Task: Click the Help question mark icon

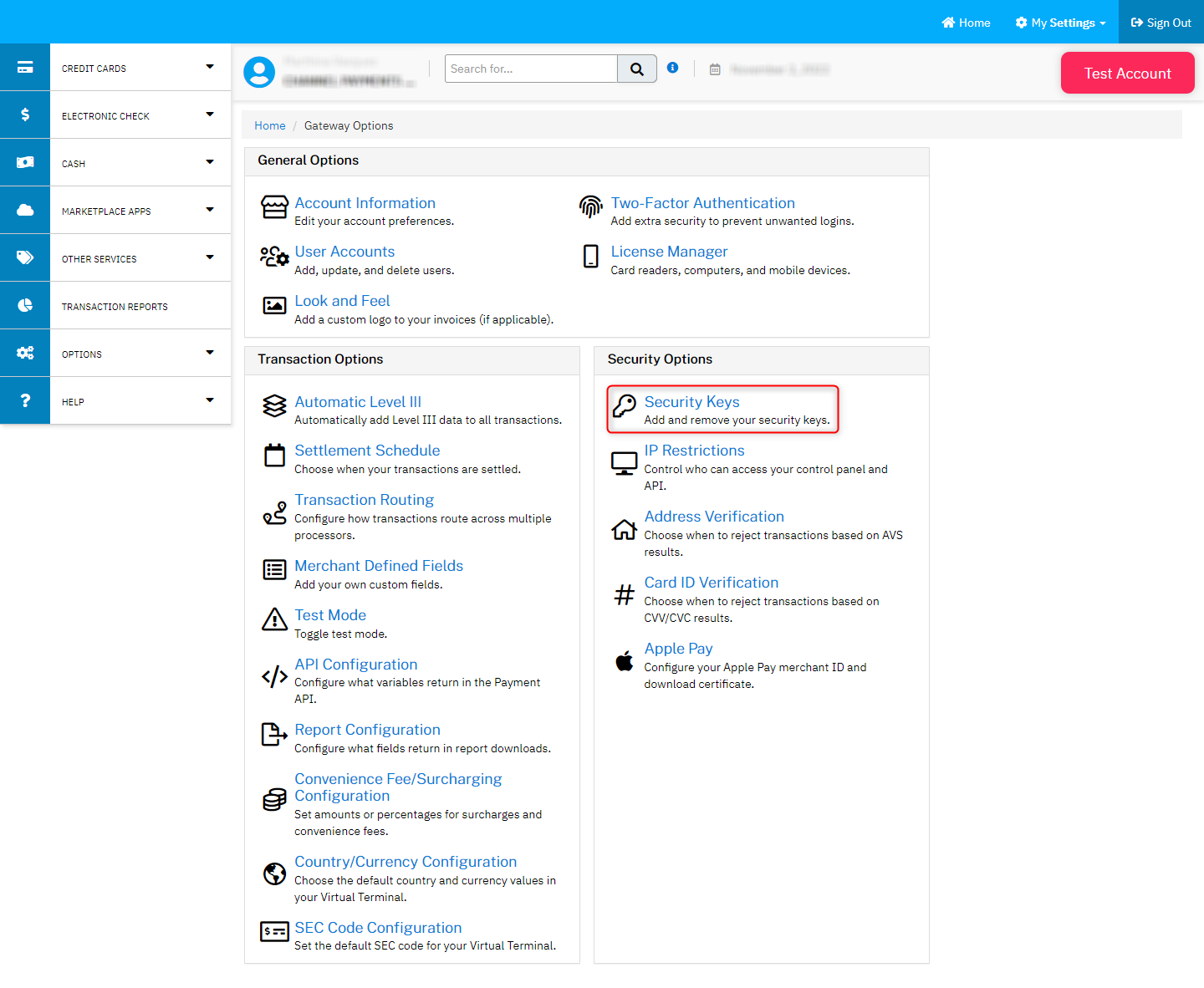Action: pyautogui.click(x=25, y=400)
